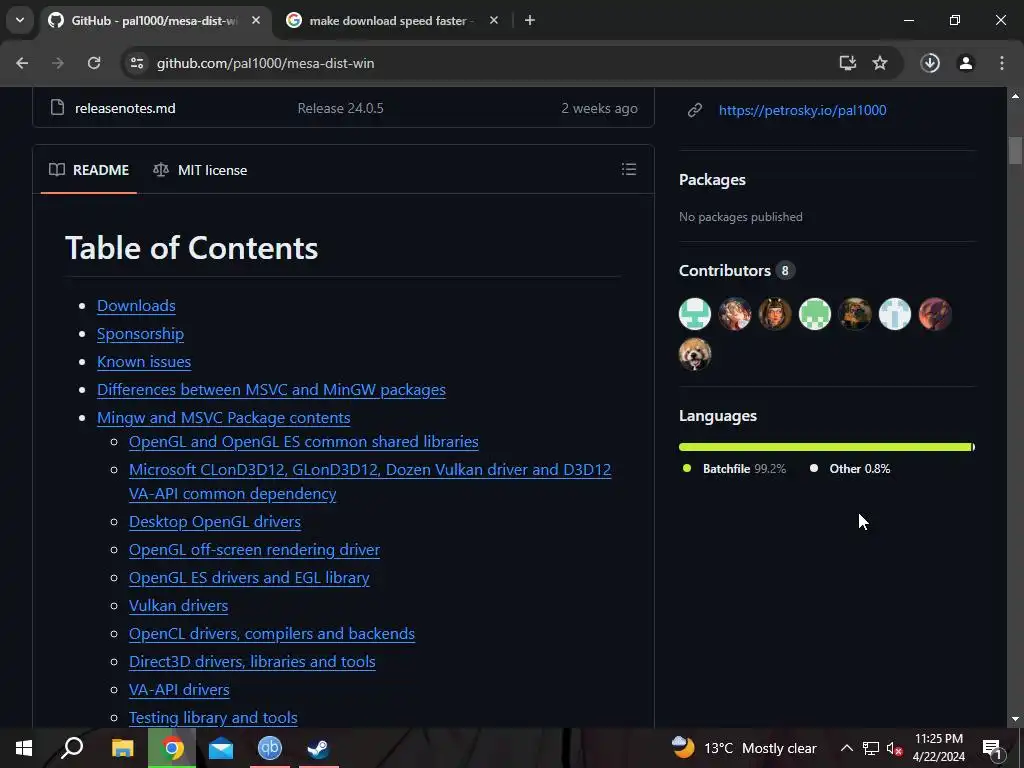
Task: Open the fourth green contributor avatar
Action: 815,314
